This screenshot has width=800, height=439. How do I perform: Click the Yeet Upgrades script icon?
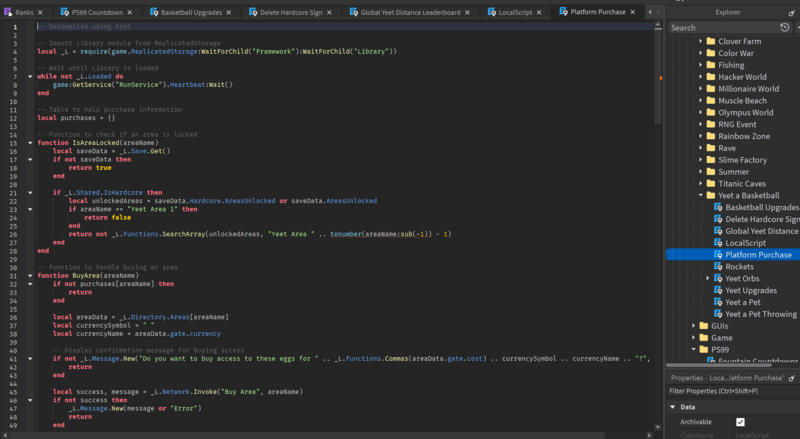click(x=717, y=290)
